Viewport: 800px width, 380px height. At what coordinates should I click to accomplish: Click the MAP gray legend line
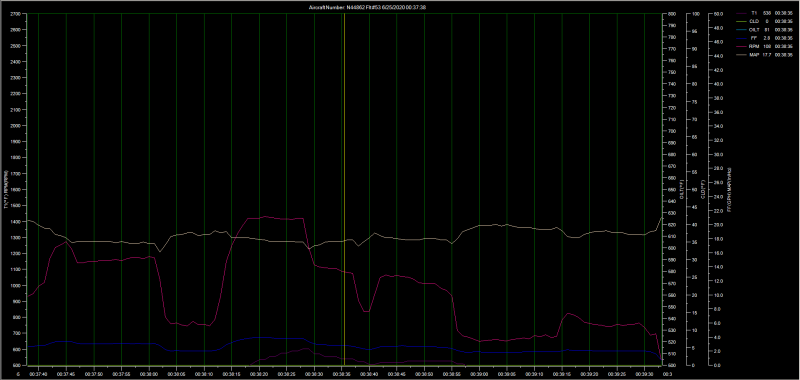[x=740, y=54]
